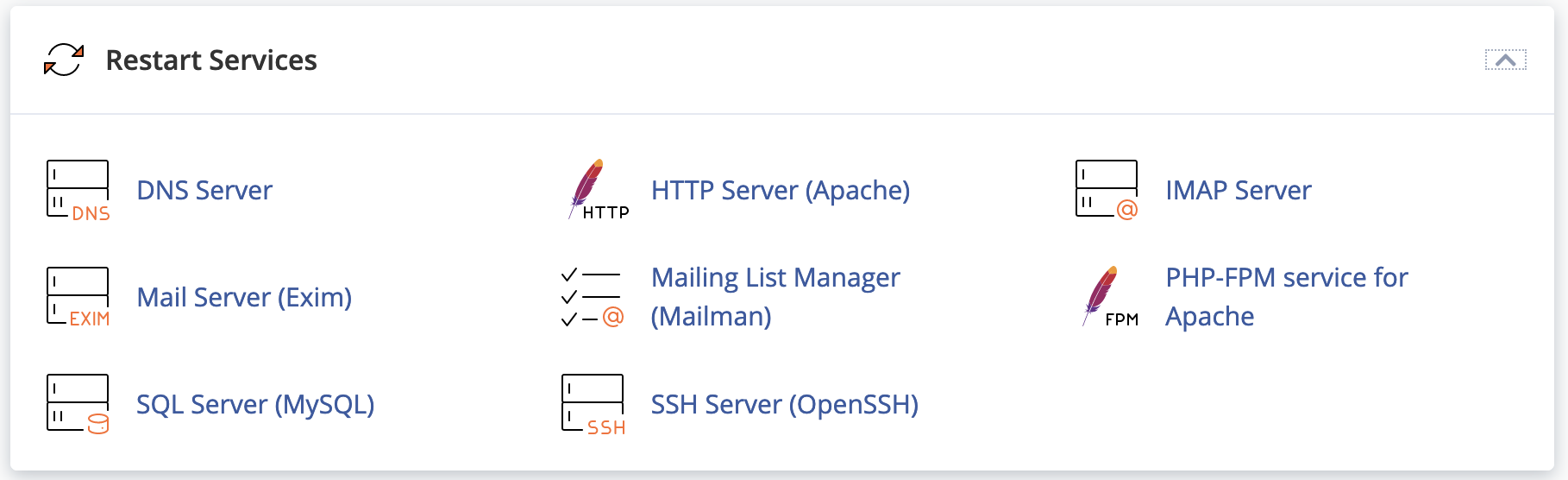Click the empty header bar beside Restart Services title
Image resolution: width=1568 pixels, height=480 pixels.
(862, 60)
